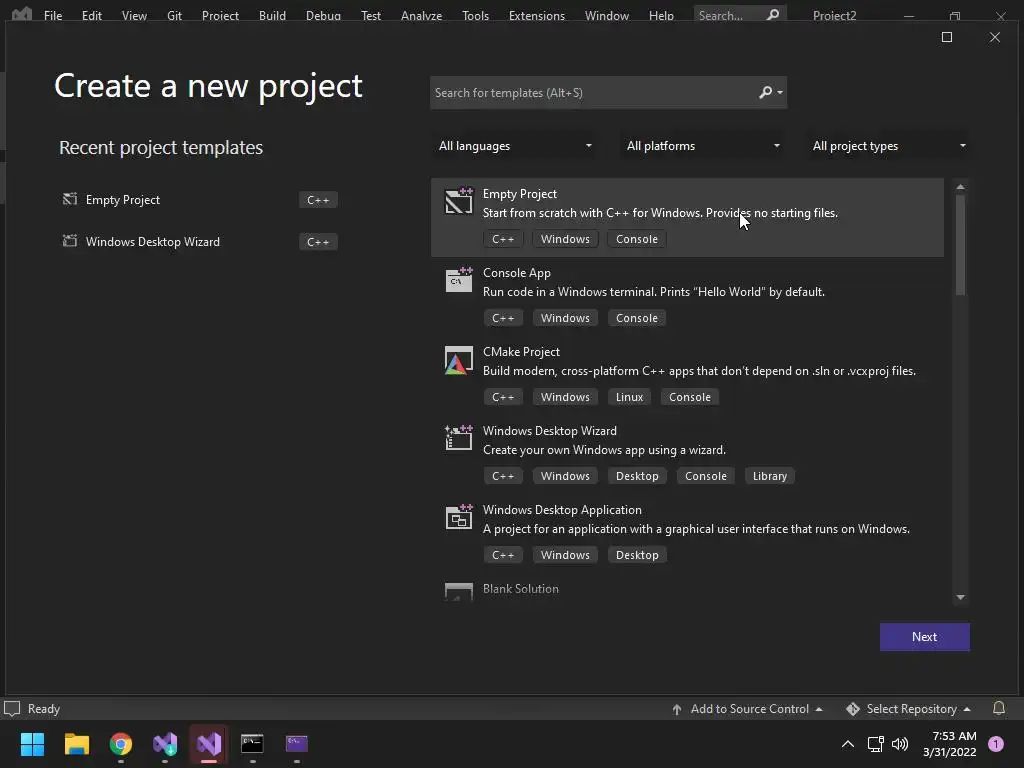The image size is (1024, 768).
Task: Open the Tools menu
Action: pyautogui.click(x=475, y=15)
